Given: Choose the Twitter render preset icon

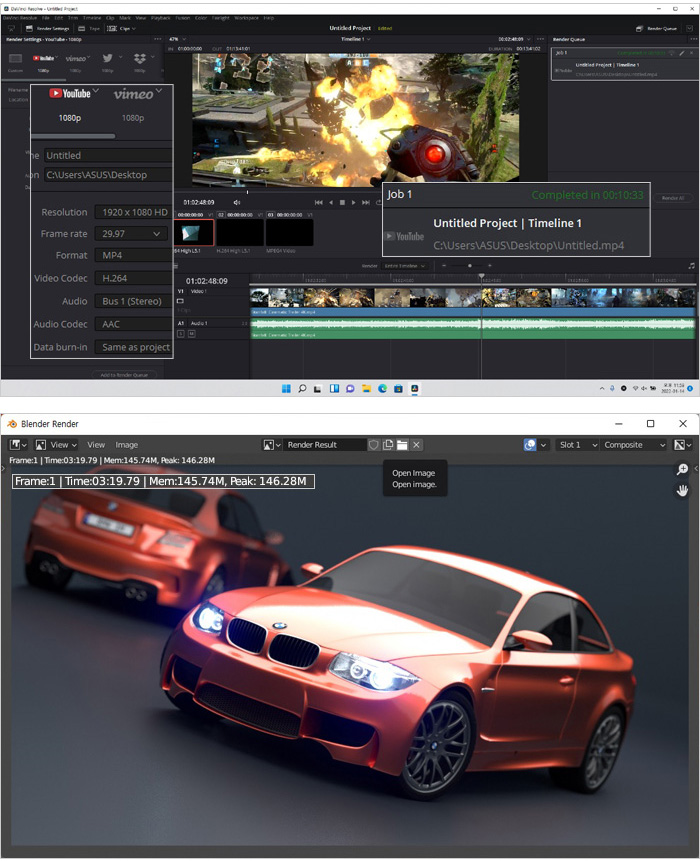Looking at the screenshot, I should [108, 58].
